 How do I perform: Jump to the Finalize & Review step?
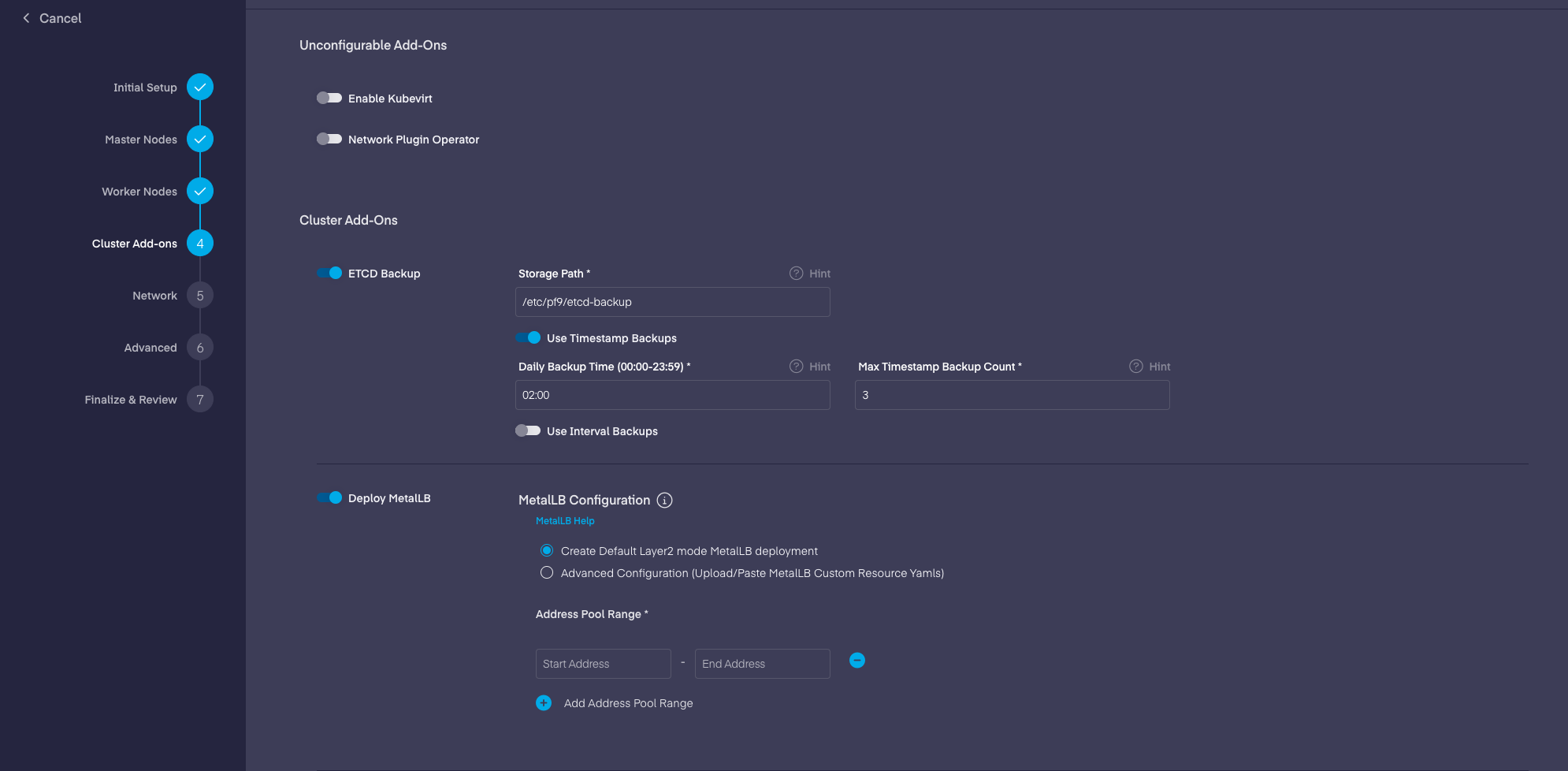(x=200, y=400)
